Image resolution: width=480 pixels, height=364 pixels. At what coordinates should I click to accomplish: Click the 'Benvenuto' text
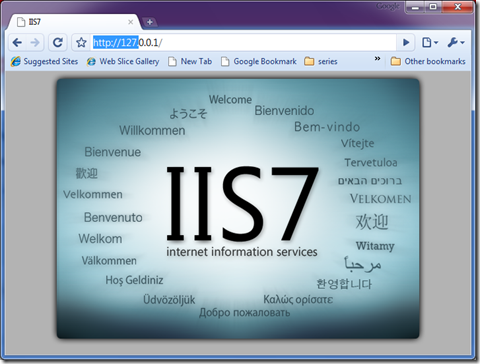113,217
